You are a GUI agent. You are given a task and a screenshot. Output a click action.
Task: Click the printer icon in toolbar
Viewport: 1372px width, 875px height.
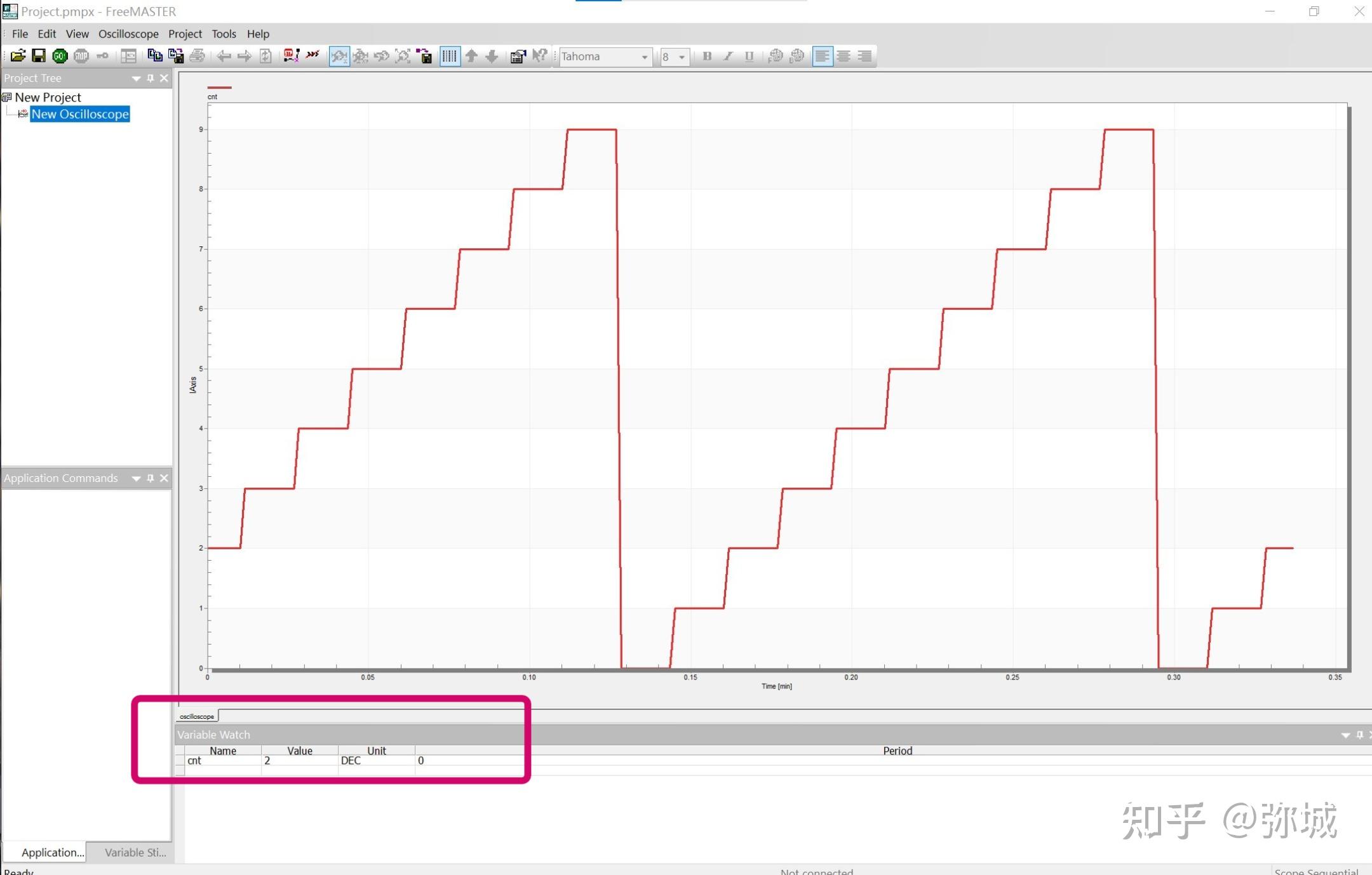pos(197,57)
